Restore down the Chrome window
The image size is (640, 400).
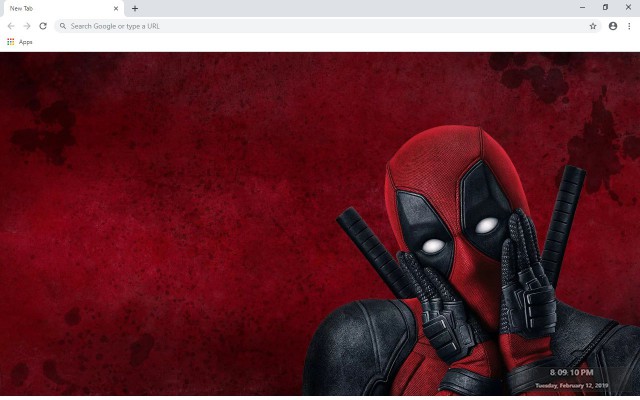(605, 7)
